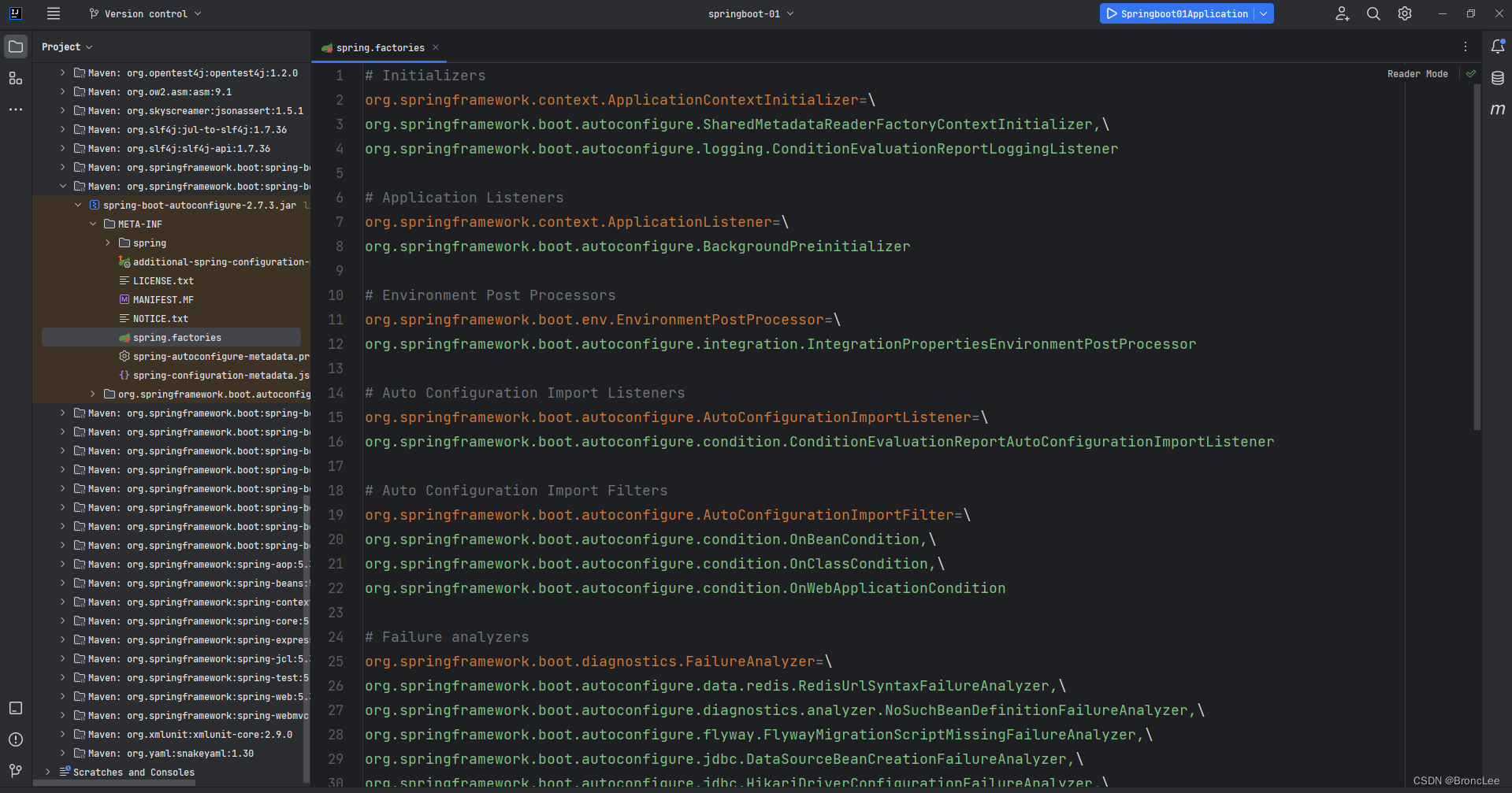Open Notifications bell icon
1512x793 pixels.
pyautogui.click(x=1498, y=46)
